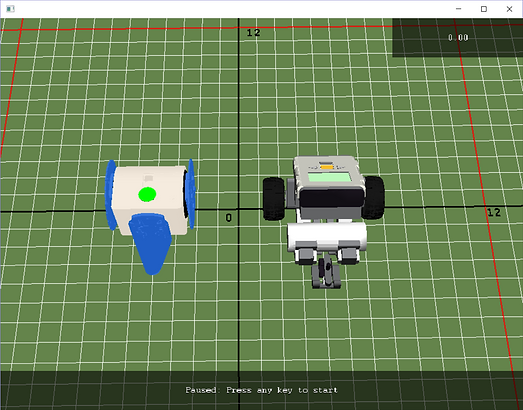
Task: Click the vertical axis label 12
Action: tap(253, 33)
